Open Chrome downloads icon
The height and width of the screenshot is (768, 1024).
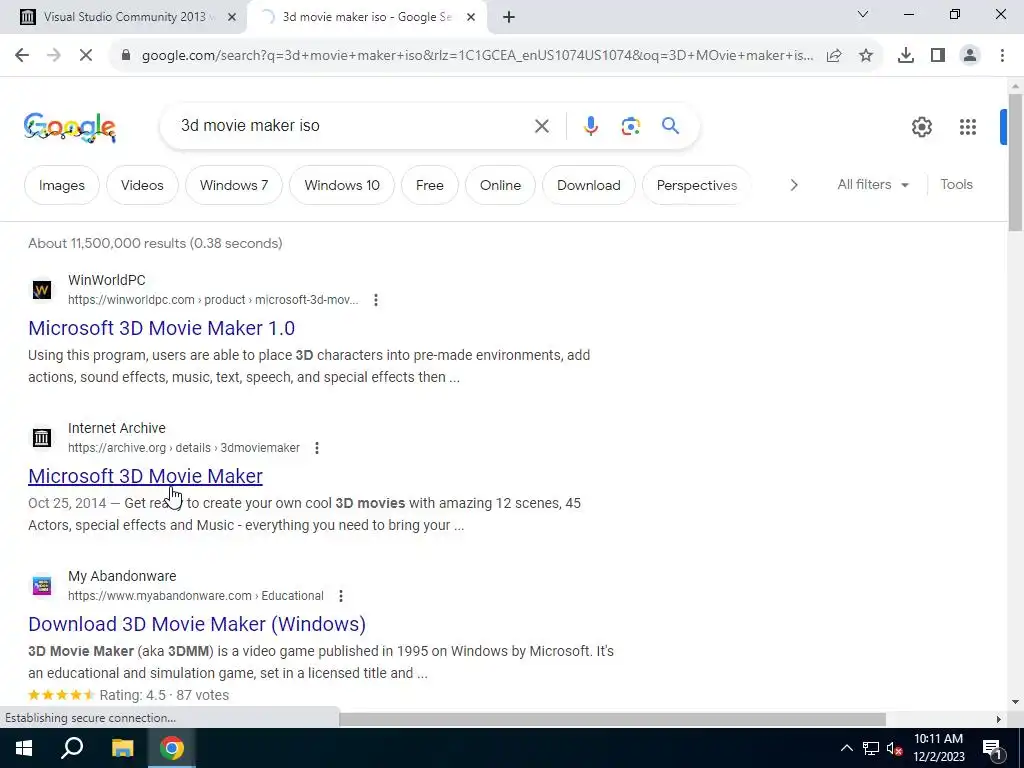(x=906, y=56)
